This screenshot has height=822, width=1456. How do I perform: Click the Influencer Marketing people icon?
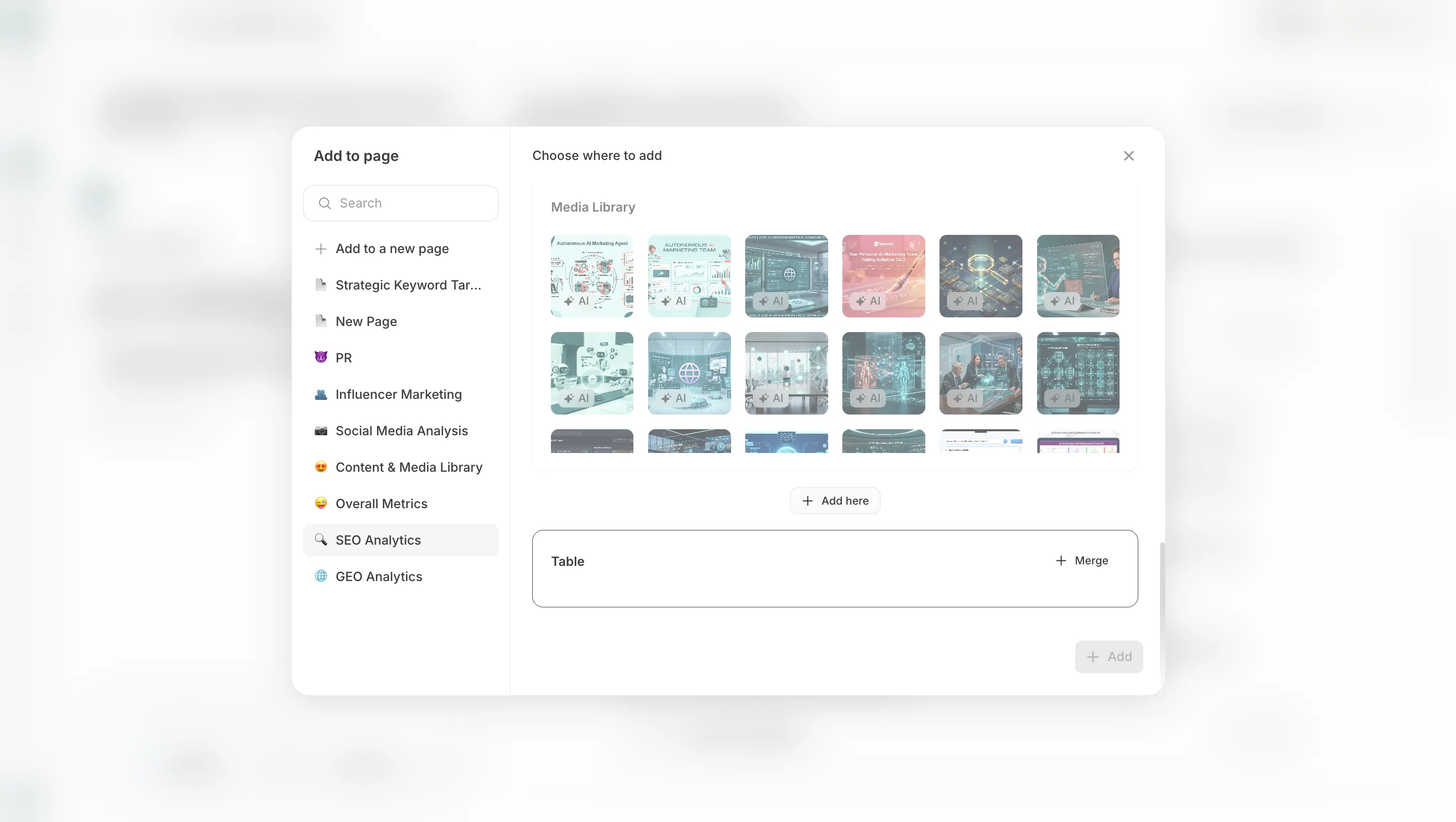click(320, 394)
